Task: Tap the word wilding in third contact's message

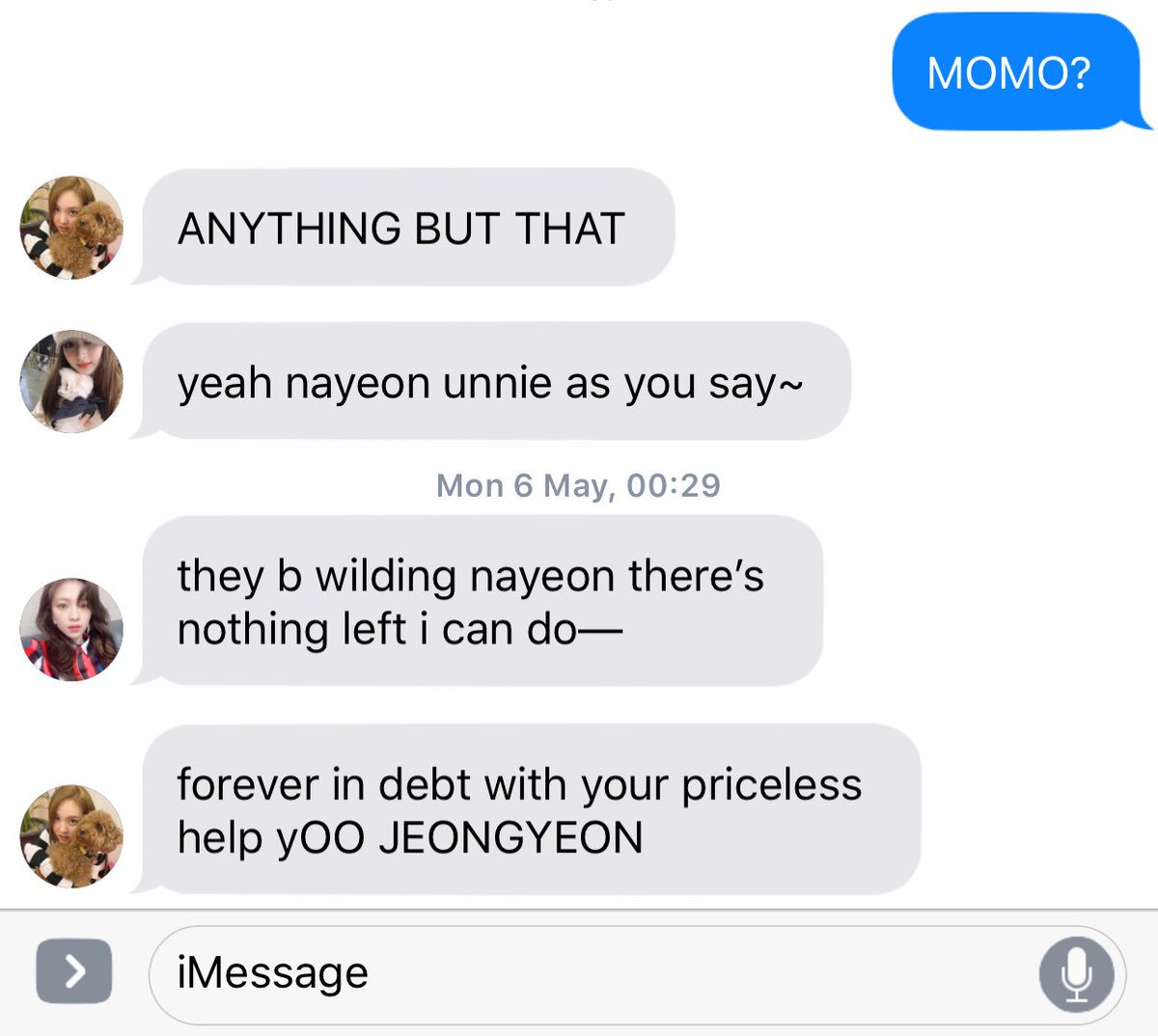Action: pyautogui.click(x=386, y=578)
